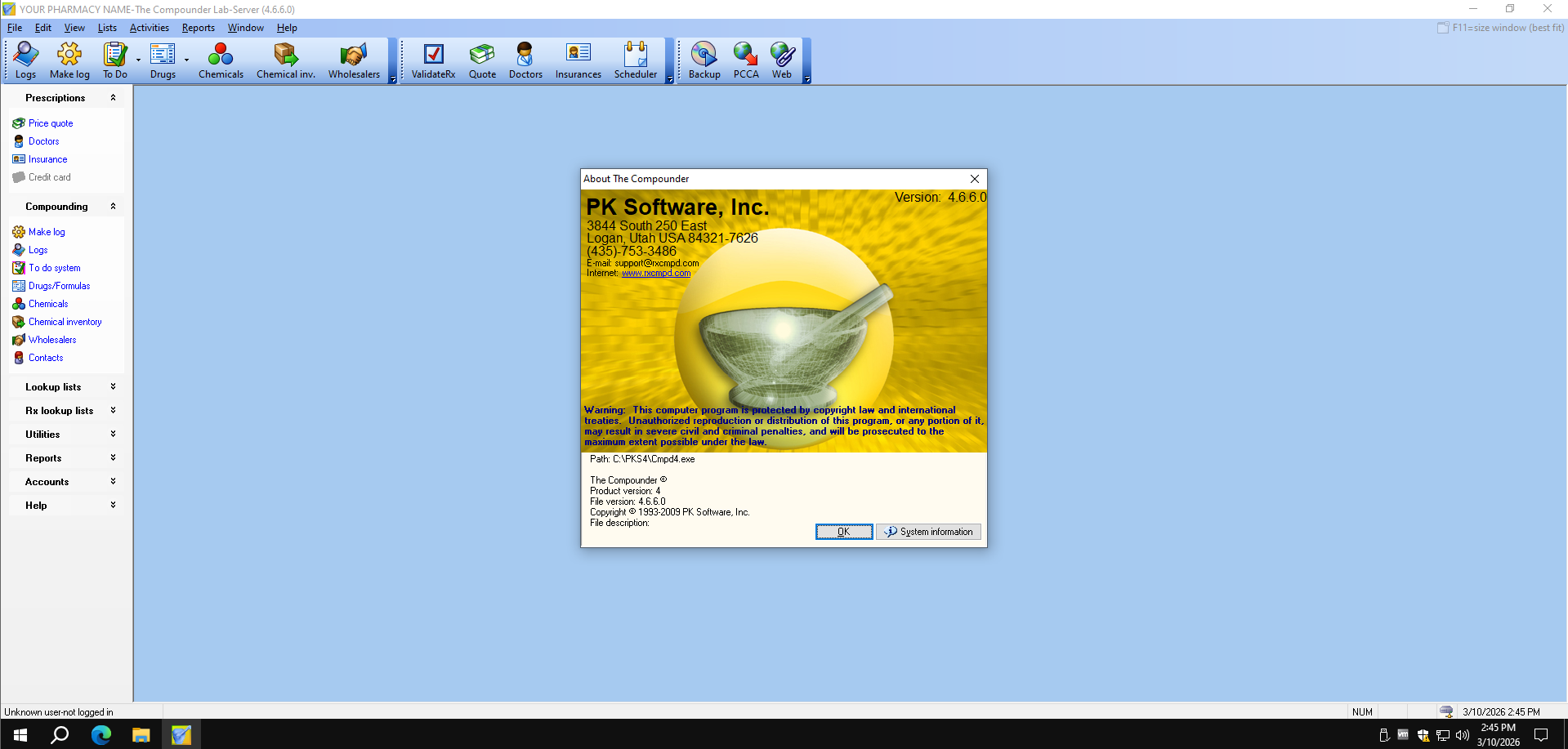Click the status bar network icon
Viewport: 1568px width, 749px height.
1446,711
